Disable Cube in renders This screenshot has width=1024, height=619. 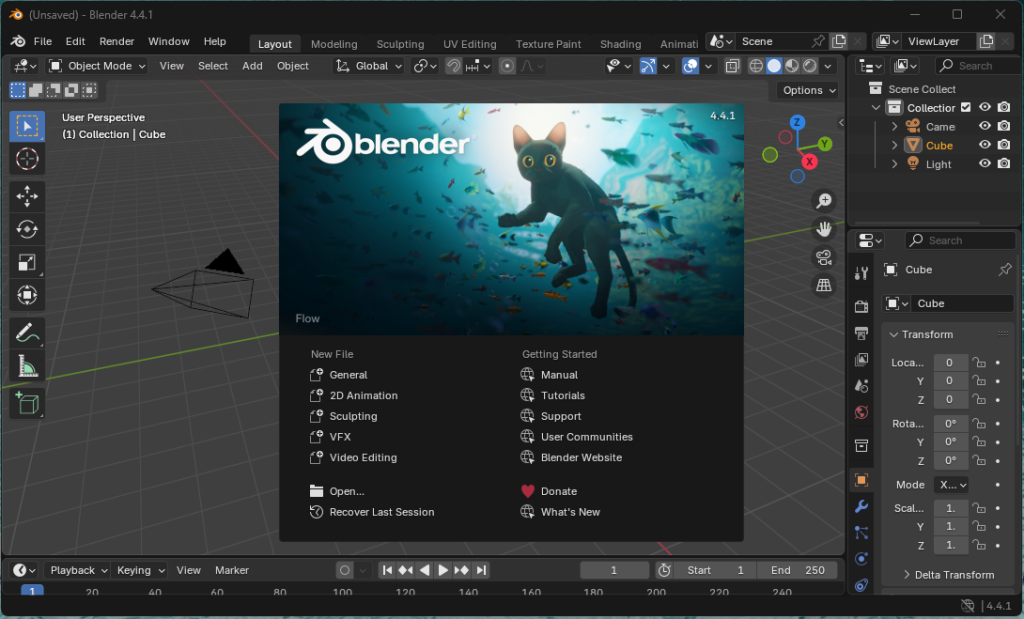(x=1004, y=145)
